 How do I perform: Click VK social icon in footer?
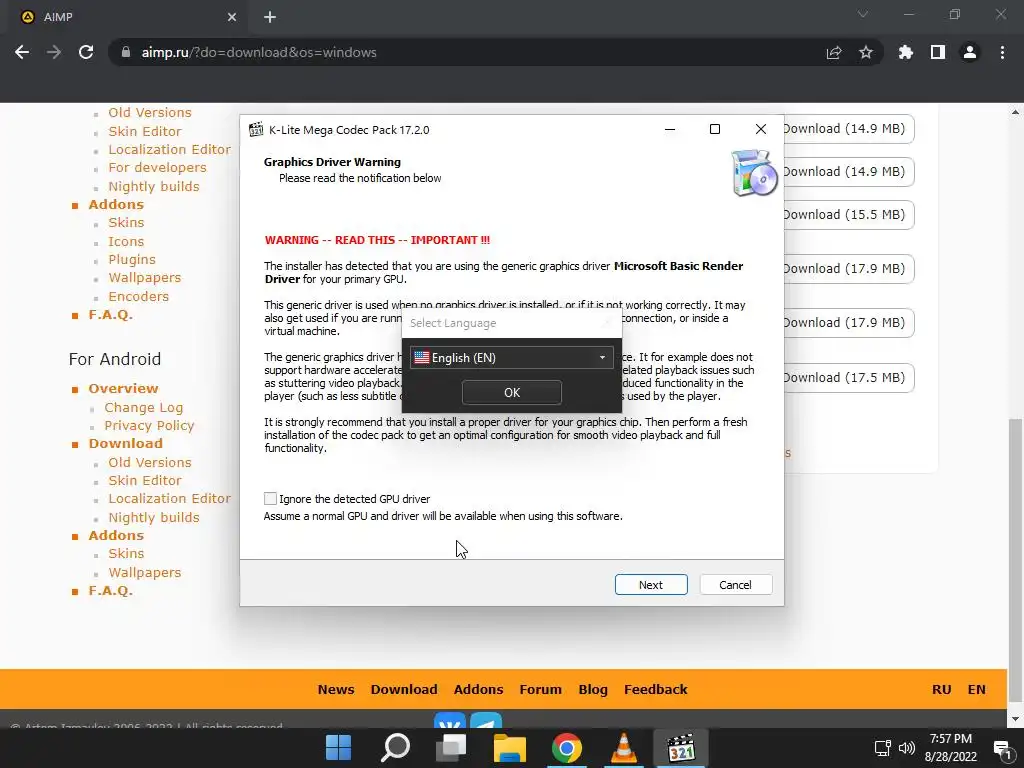(450, 722)
